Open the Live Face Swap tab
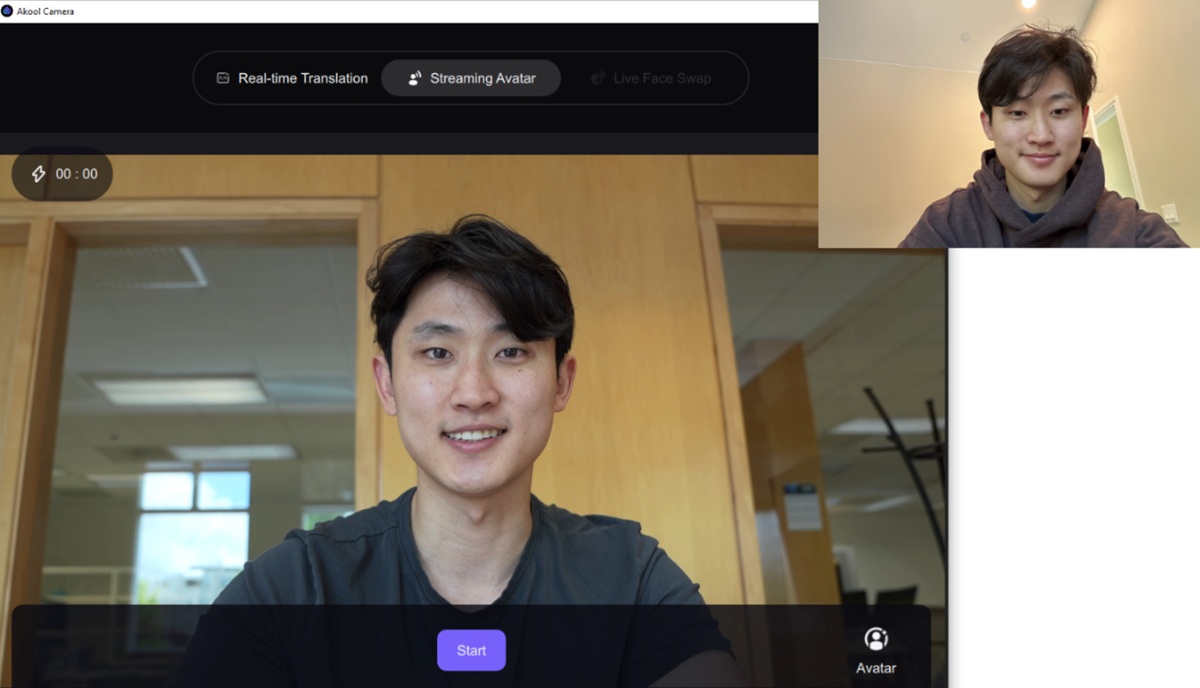Image resolution: width=1200 pixels, height=688 pixels. [x=651, y=78]
